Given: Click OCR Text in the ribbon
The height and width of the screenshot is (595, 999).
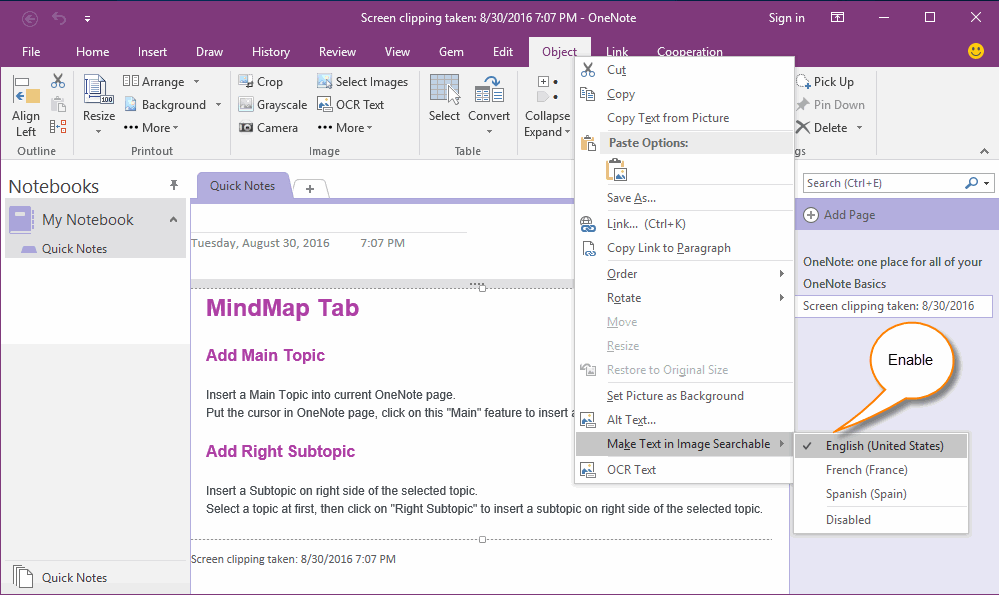Looking at the screenshot, I should click(x=350, y=104).
